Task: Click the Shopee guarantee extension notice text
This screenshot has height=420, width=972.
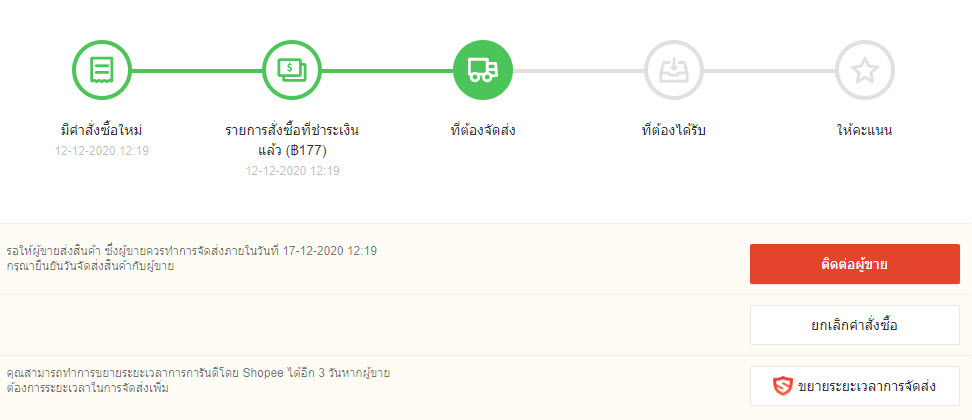Action: click(x=197, y=372)
